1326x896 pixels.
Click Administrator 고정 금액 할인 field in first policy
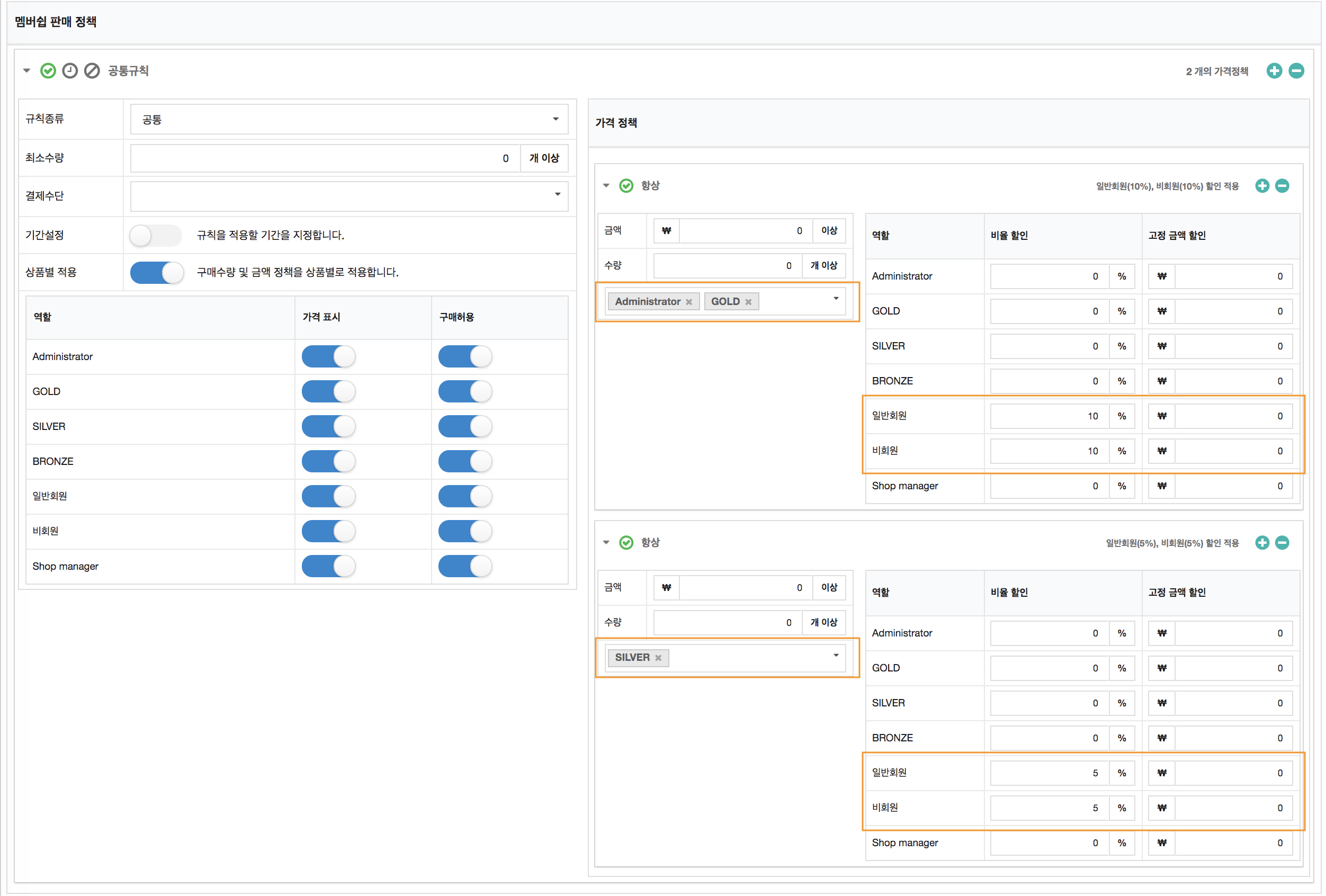coord(1233,276)
